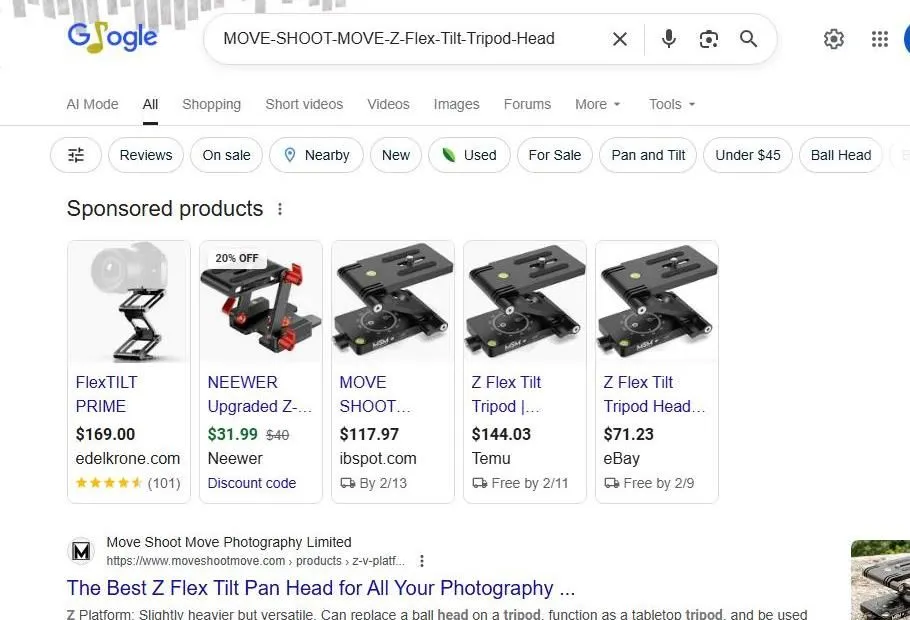910x620 pixels.
Task: Select the Ball Head chip
Action: click(x=840, y=155)
